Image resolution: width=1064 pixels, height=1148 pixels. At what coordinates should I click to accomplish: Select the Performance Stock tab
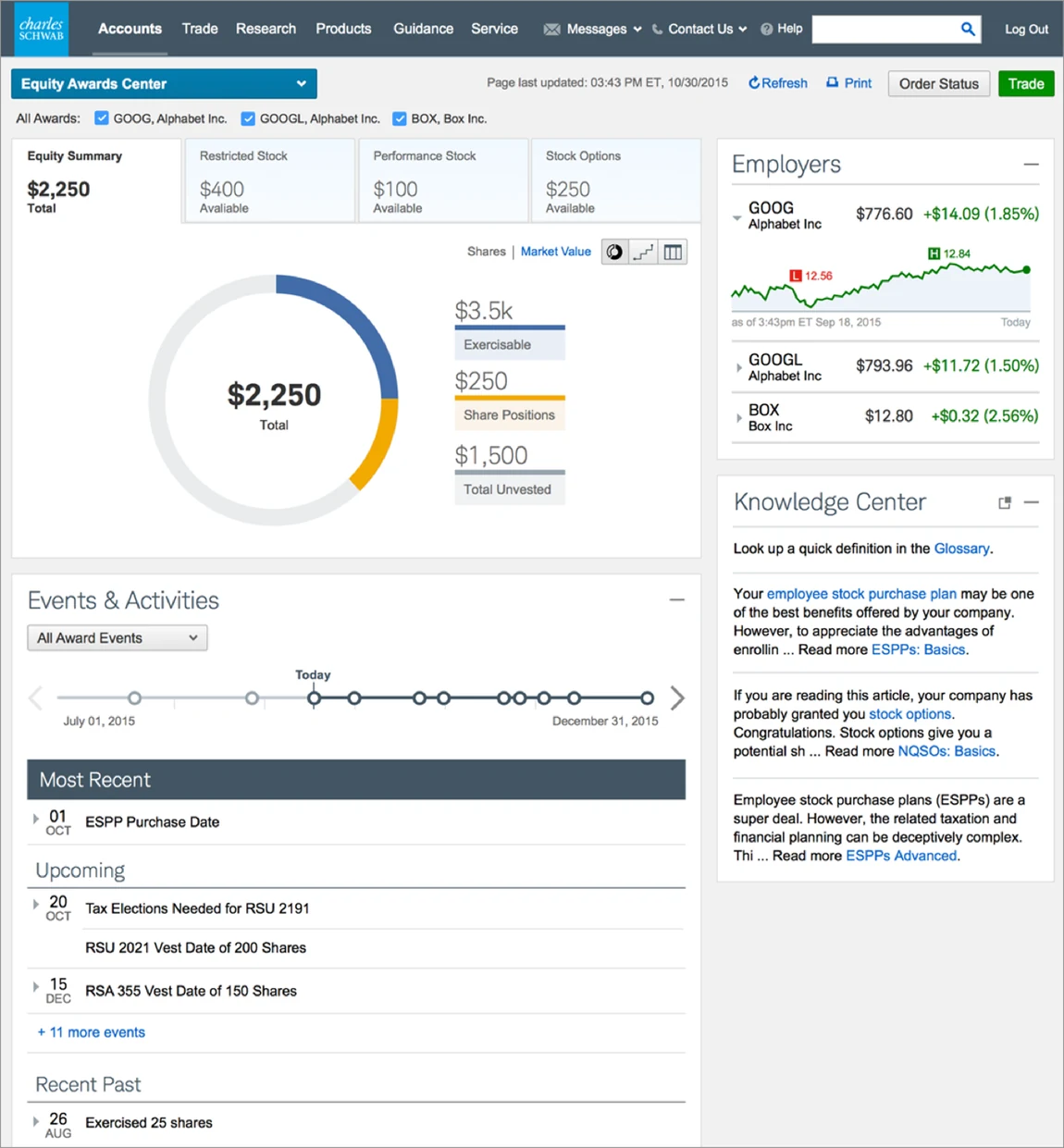click(443, 180)
